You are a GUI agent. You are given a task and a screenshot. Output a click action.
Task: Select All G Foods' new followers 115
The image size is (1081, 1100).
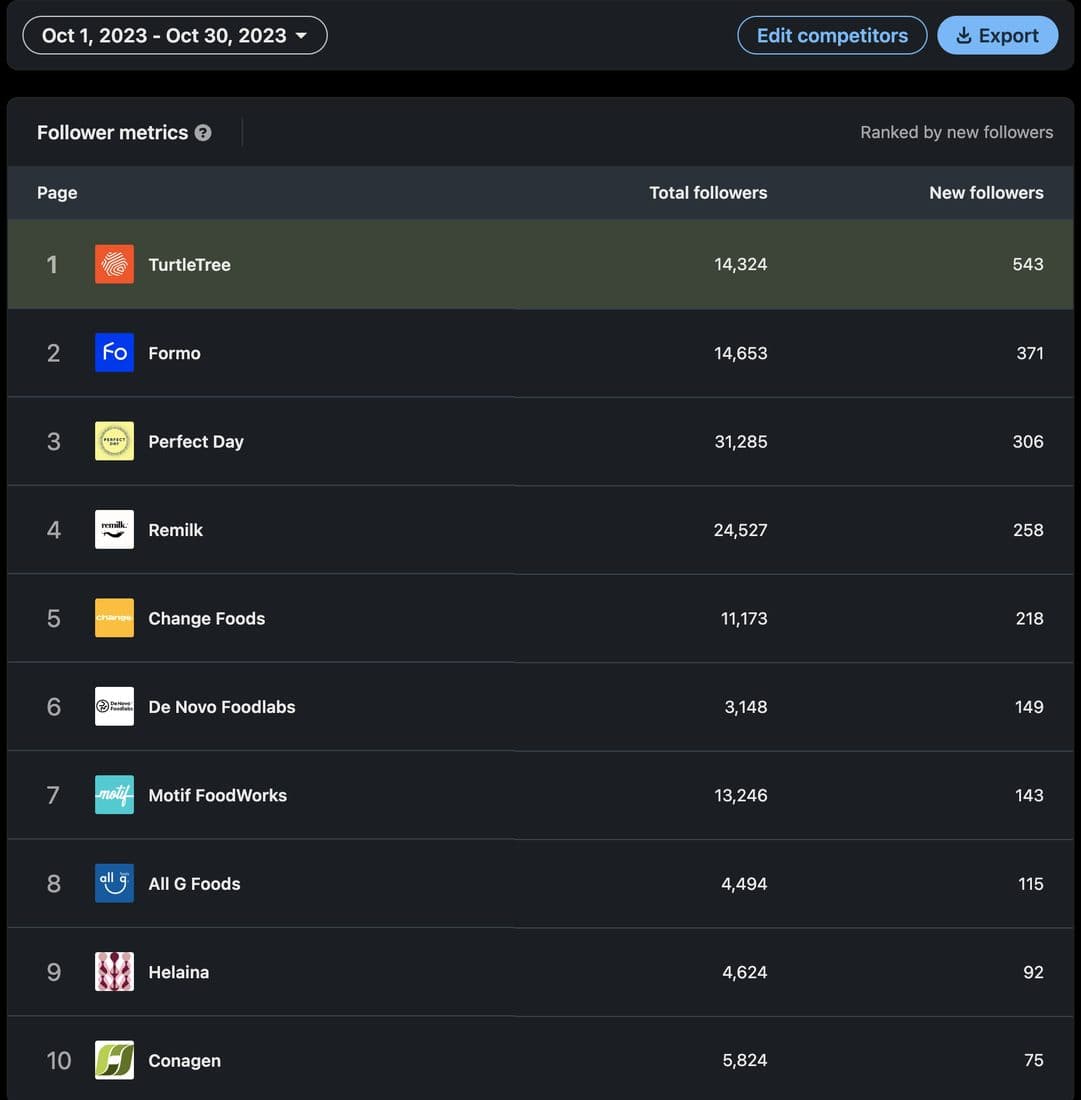[x=1030, y=883]
